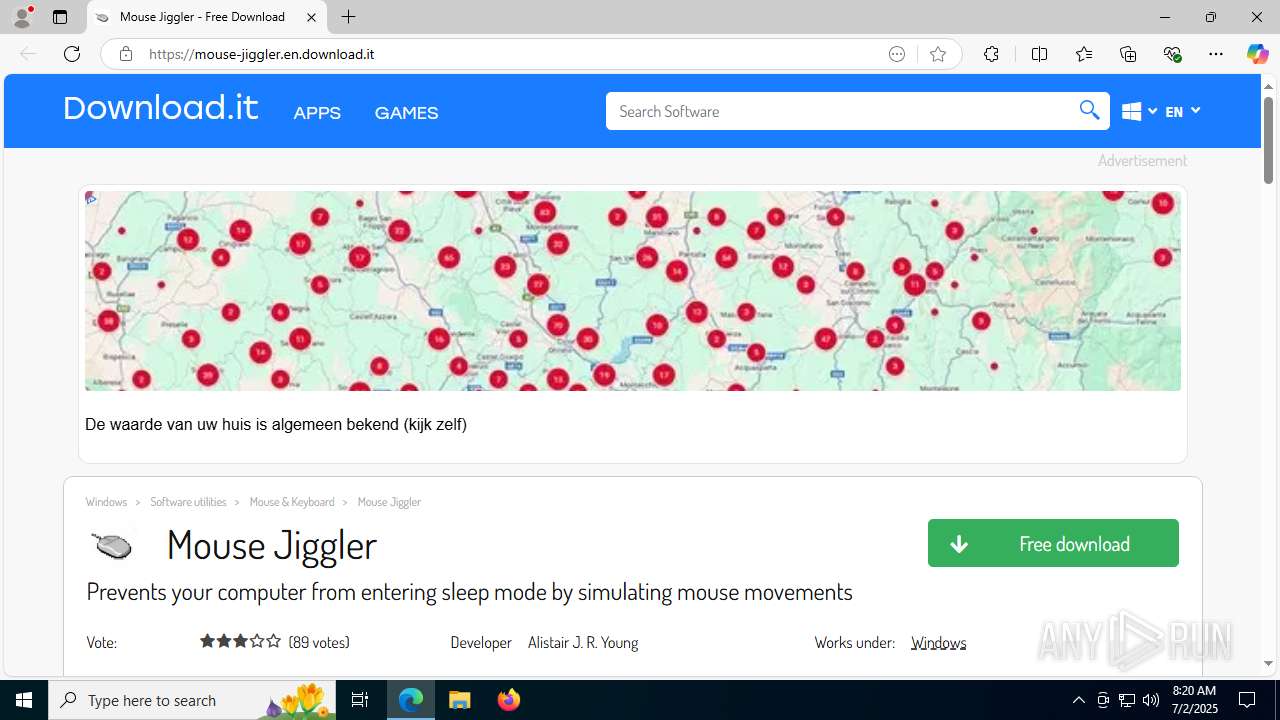Click the '(89 votes)' text

coord(319,642)
